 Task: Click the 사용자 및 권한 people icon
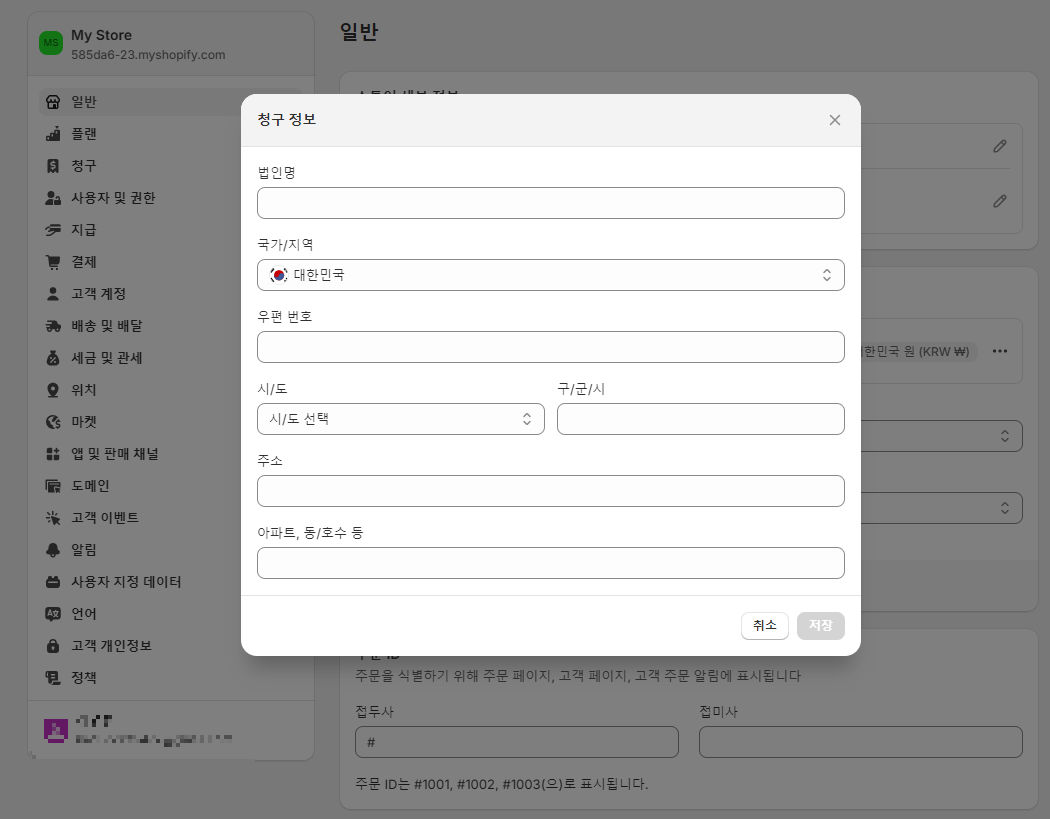pyautogui.click(x=53, y=198)
